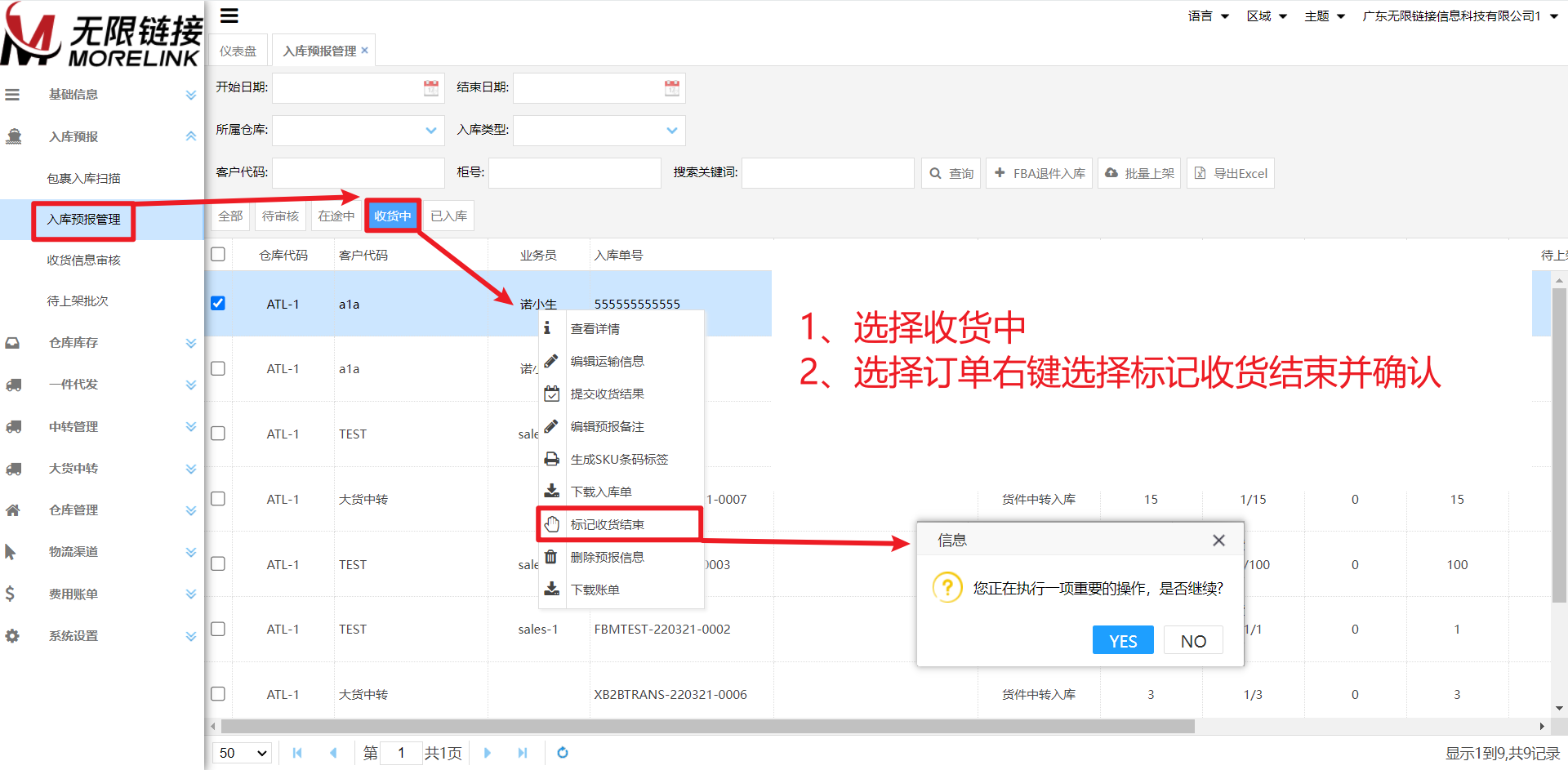Click the calendar-check icon beside 提交收货结果
This screenshot has width=1568, height=770.
point(551,394)
